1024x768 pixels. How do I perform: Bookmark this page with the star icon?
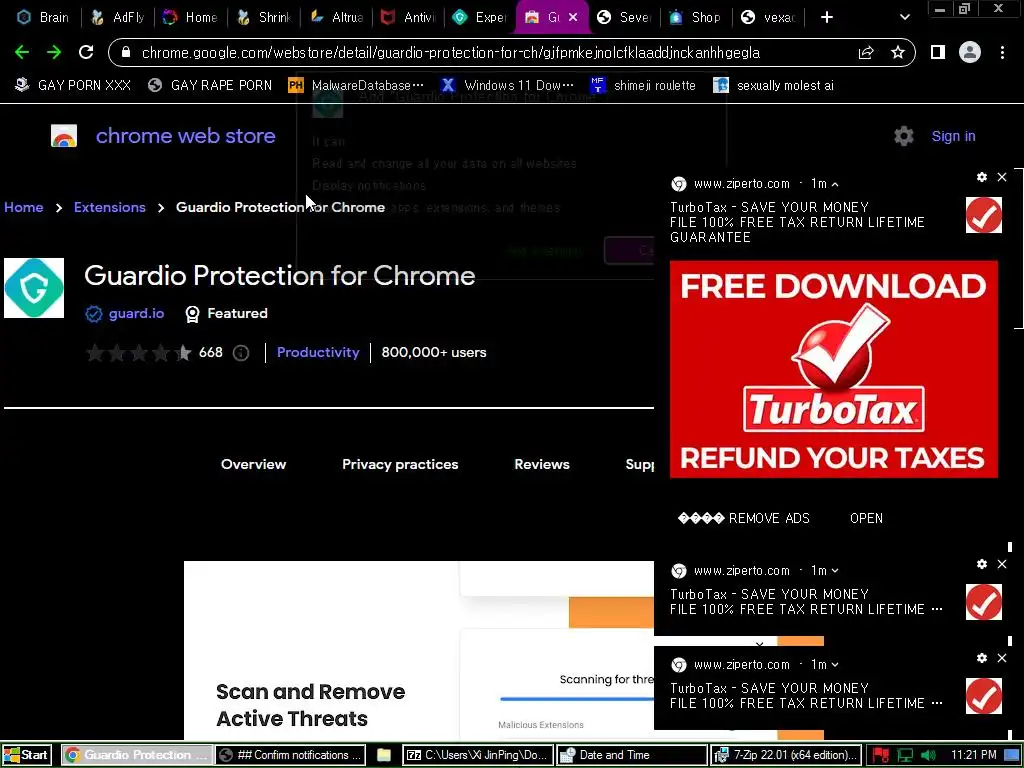[898, 53]
